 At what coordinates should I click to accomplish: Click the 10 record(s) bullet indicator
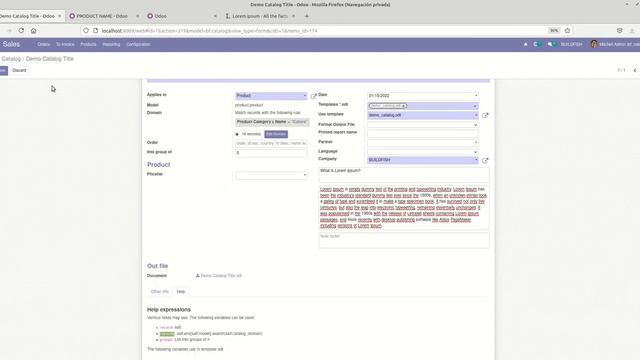tap(237, 134)
